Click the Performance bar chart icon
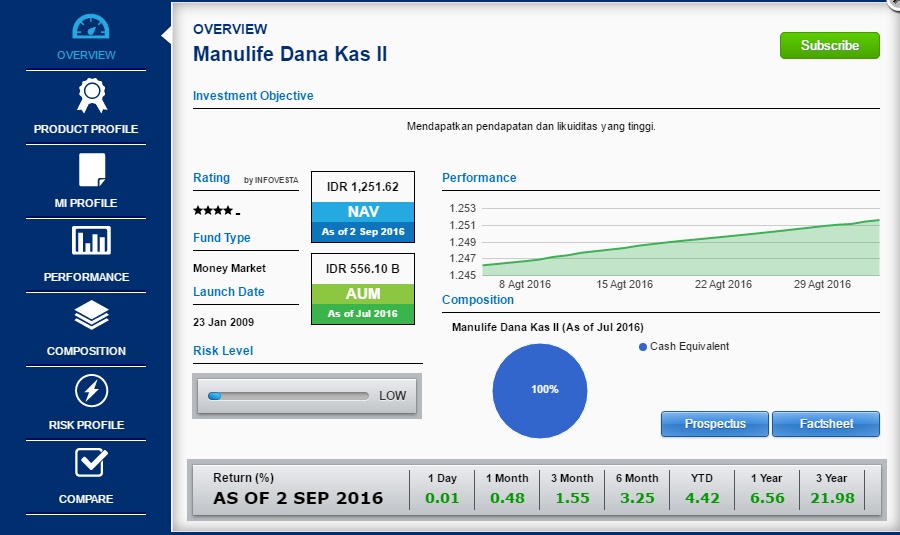 click(91, 240)
